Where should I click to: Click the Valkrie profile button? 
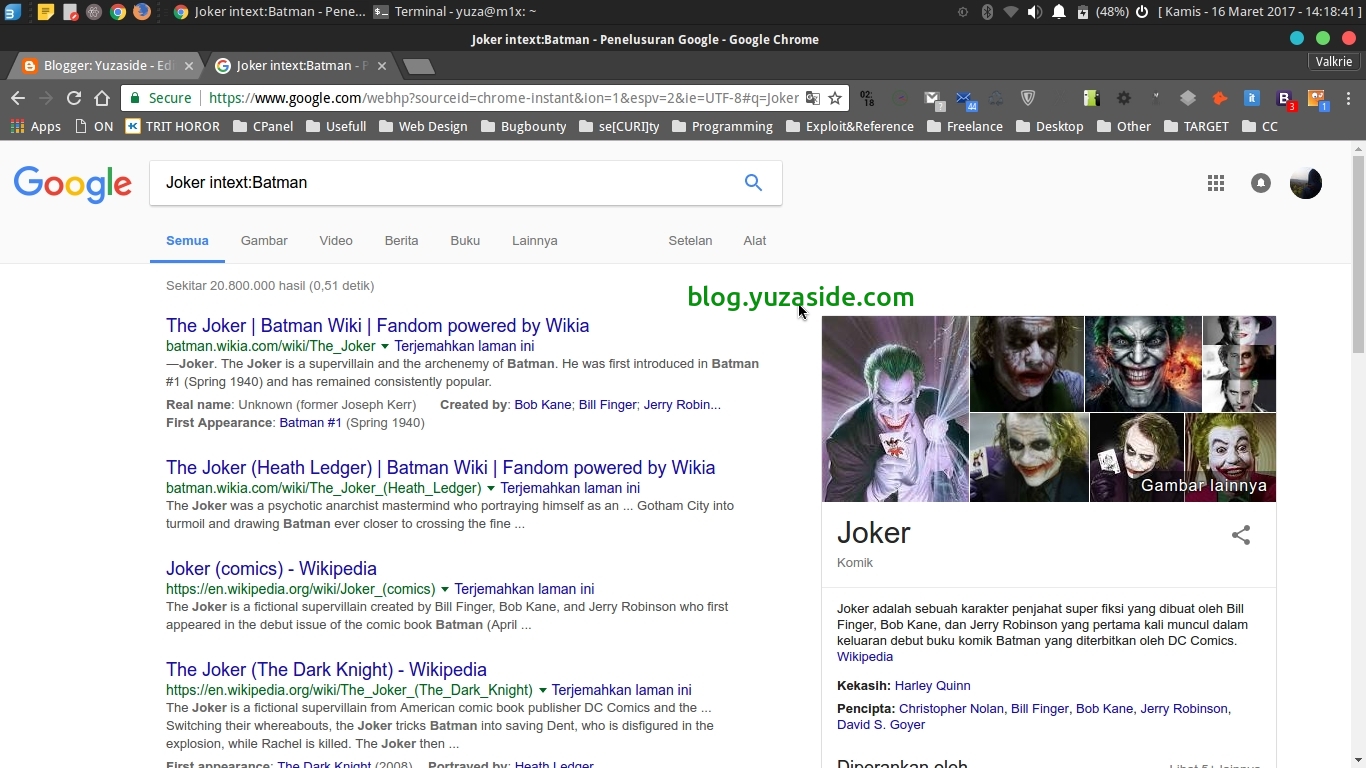1334,62
